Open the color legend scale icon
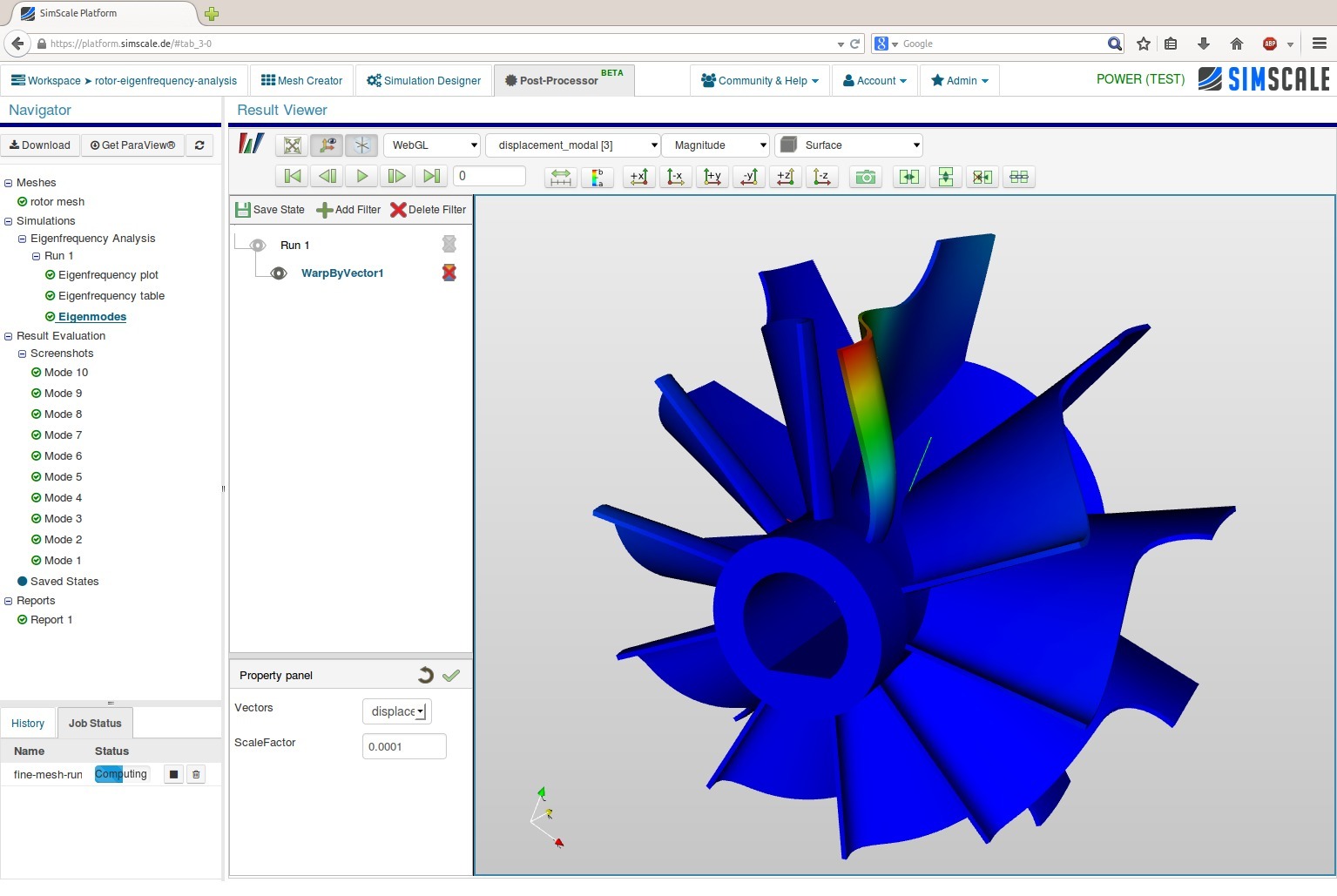The width and height of the screenshot is (1337, 896). pos(598,177)
